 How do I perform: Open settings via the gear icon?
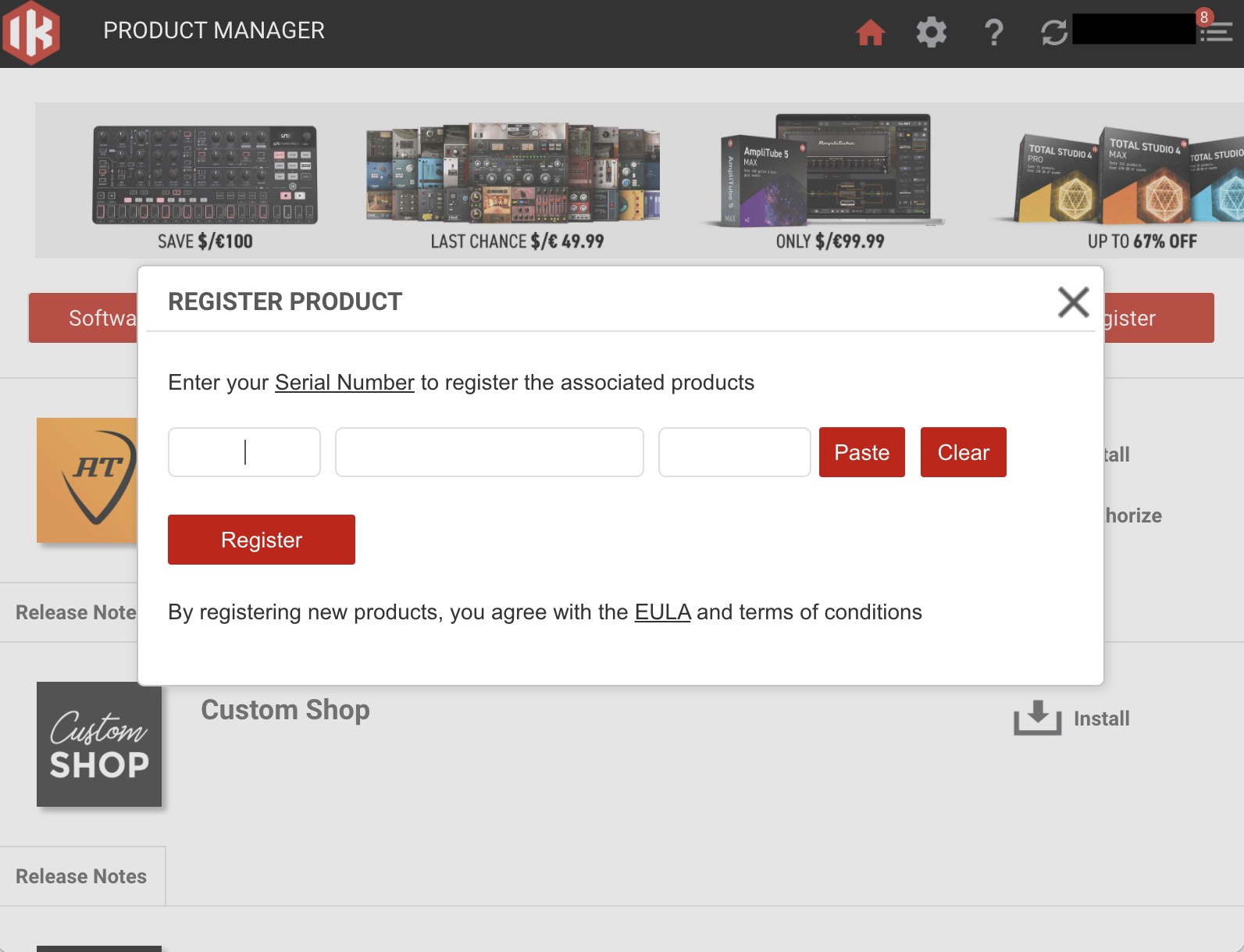click(931, 33)
